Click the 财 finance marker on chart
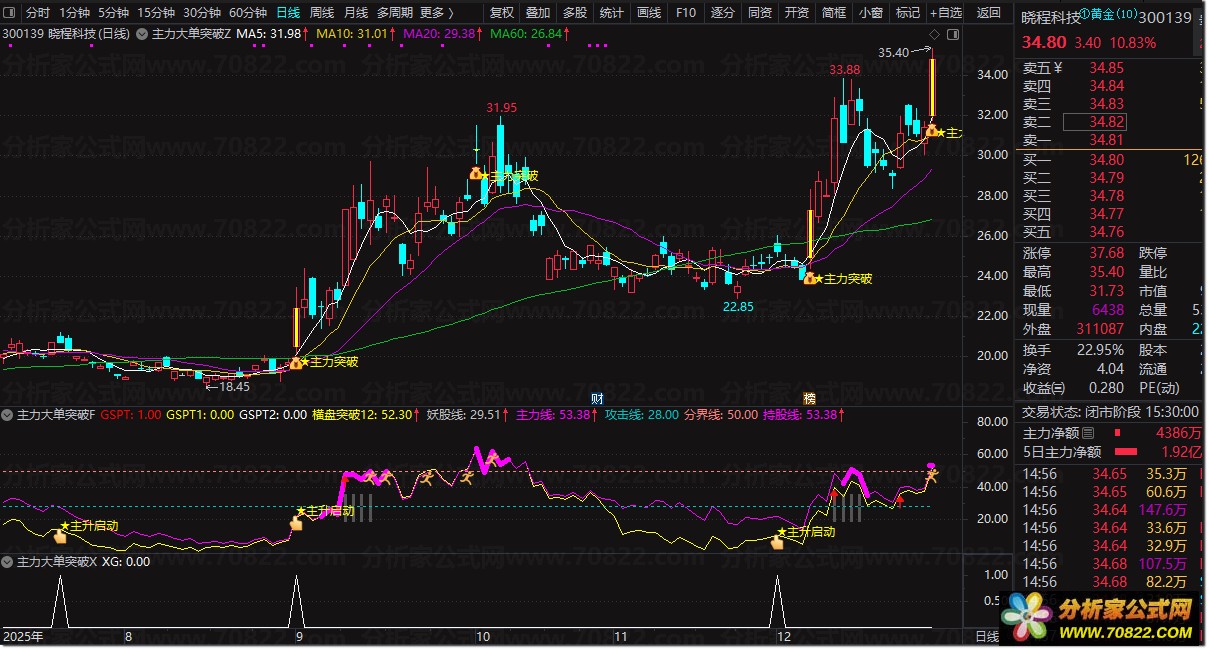The width and height of the screenshot is (1209, 649). click(597, 398)
